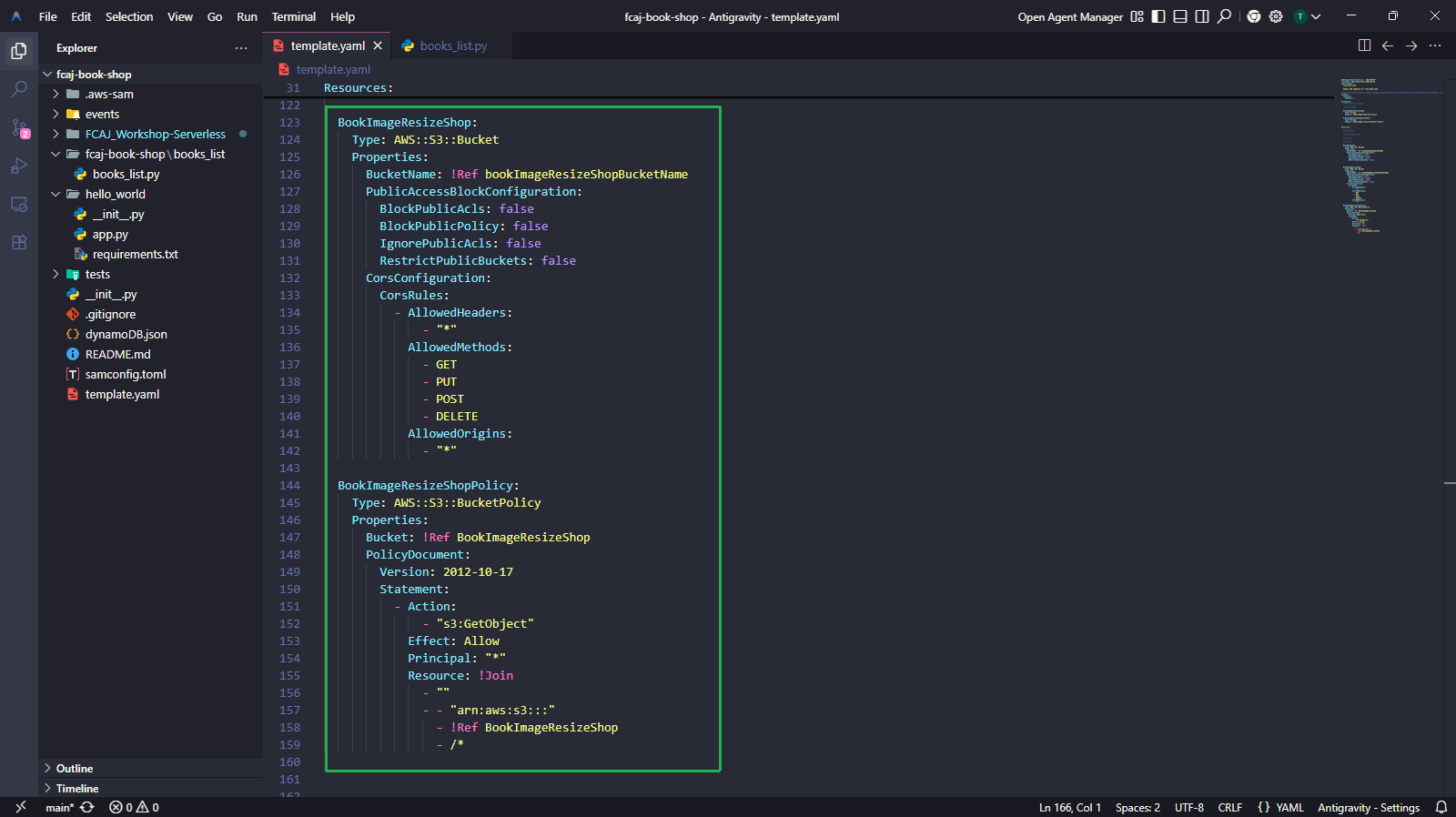The width and height of the screenshot is (1456, 817).
Task: Click Ln 166, Col 1 position indicator
Action: click(x=1070, y=807)
